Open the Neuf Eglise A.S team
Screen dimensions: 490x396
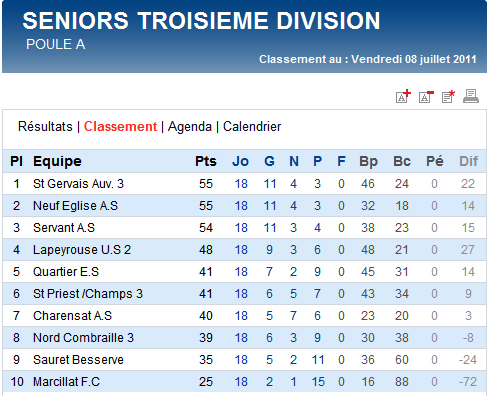(x=75, y=206)
